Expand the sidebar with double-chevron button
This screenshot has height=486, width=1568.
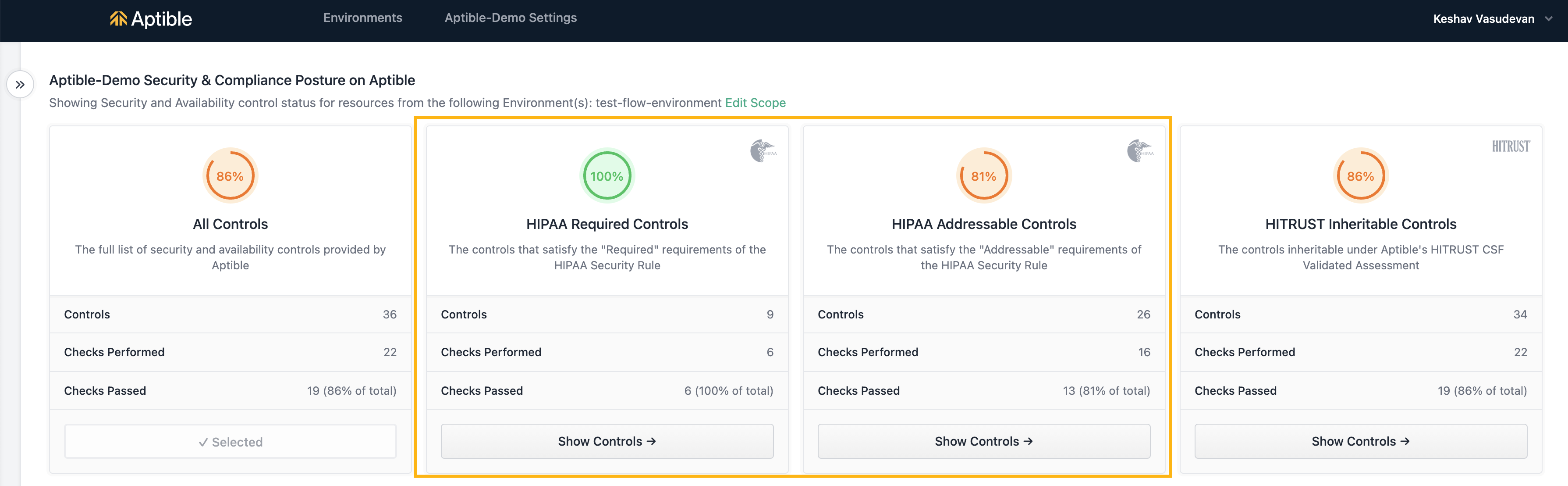coord(20,85)
